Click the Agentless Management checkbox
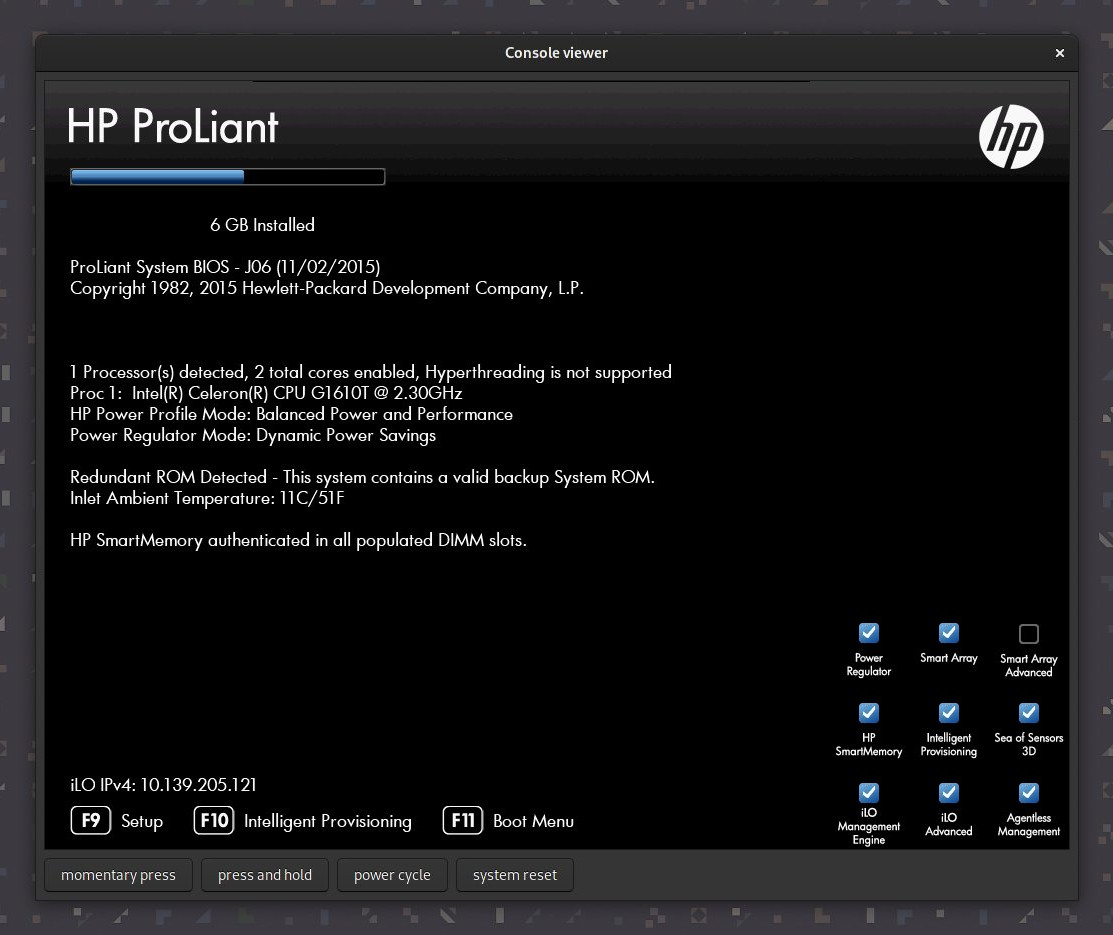 click(x=1029, y=792)
